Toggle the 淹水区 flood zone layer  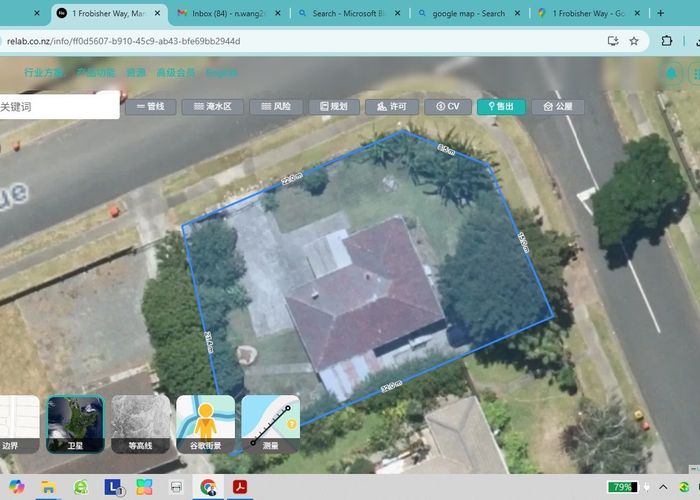pyautogui.click(x=212, y=106)
